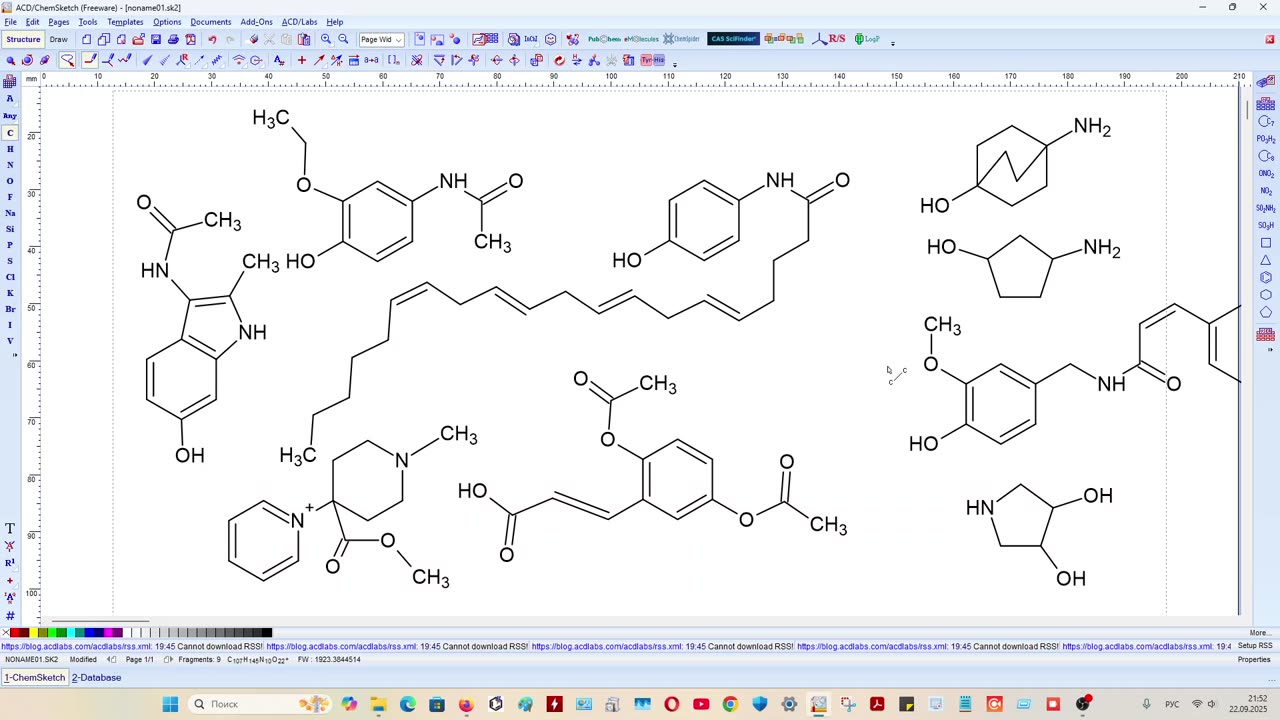Insert the PO3H2 radical template

[x=1266, y=139]
